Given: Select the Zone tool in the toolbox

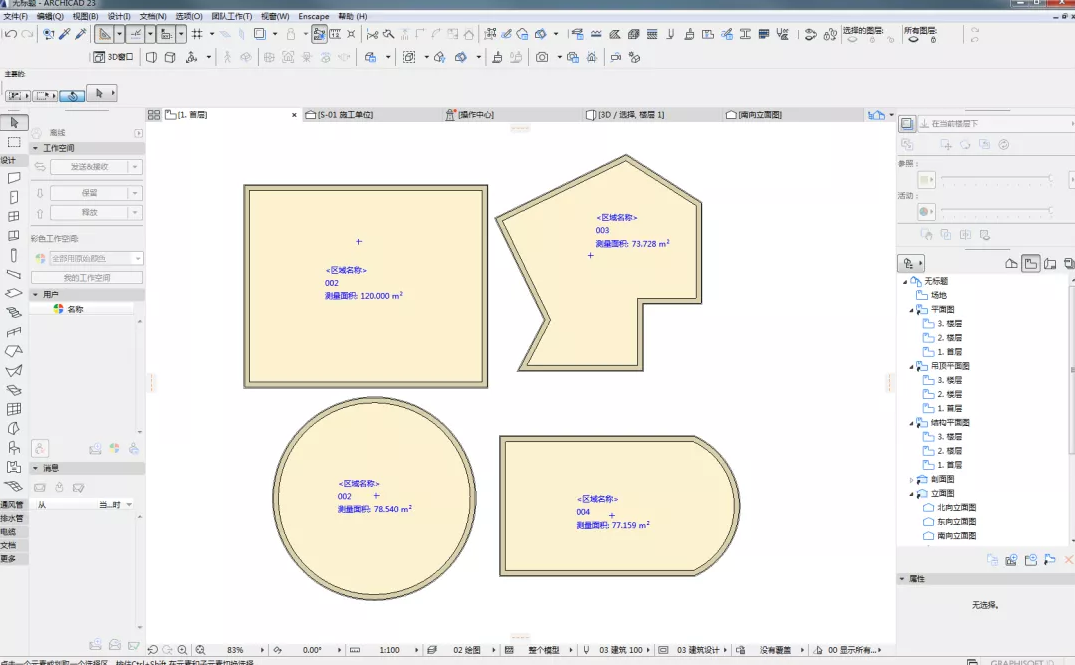Looking at the screenshot, I should click(x=14, y=467).
